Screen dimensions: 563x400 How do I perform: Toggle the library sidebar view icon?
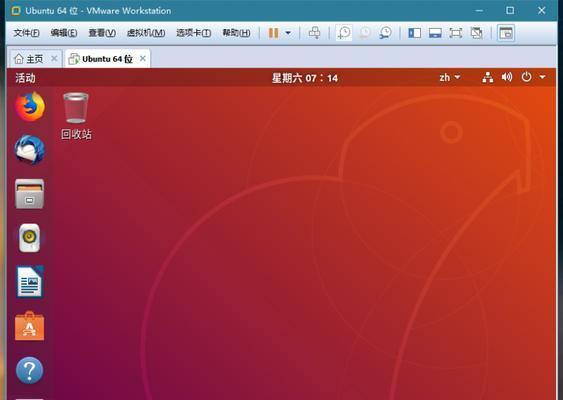(414, 33)
